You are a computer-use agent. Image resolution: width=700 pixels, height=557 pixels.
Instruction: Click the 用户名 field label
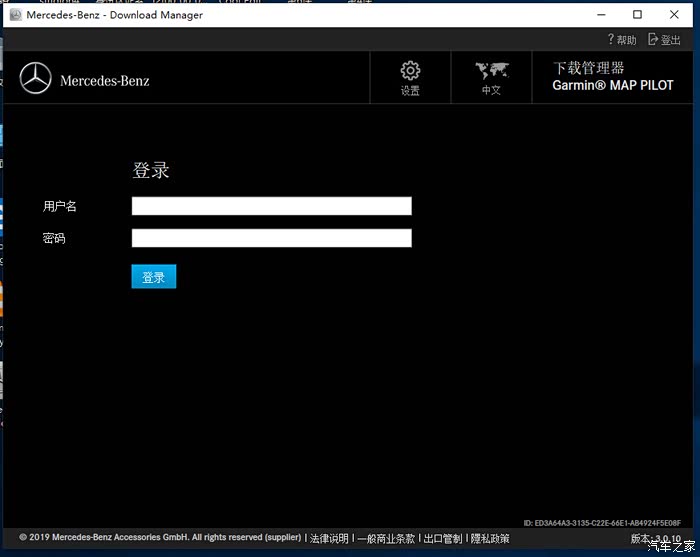pos(60,206)
